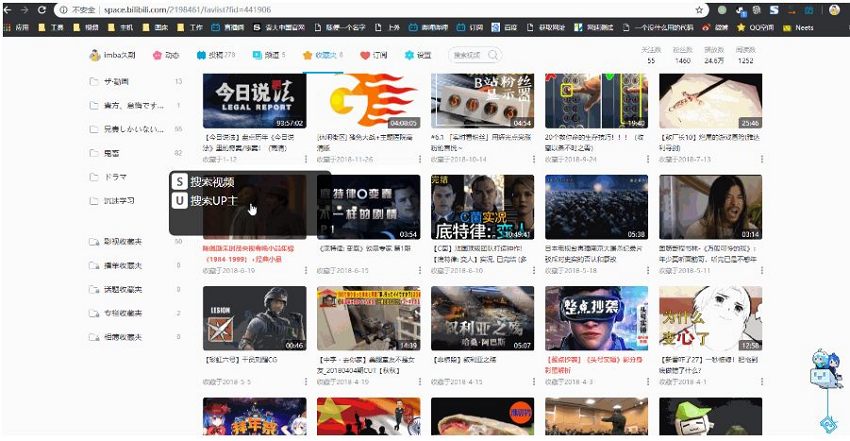Open the 为什么变心了 video thumbnail
850x441 pixels.
pos(711,319)
